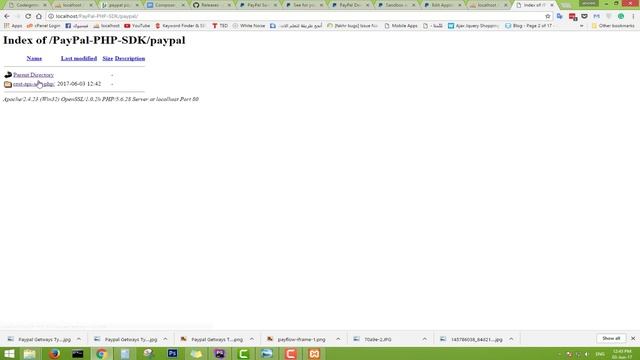Viewport: 640px width, 360px height.
Task: Expand options for first Paypal Getways jpg download
Action: [x=79, y=339]
